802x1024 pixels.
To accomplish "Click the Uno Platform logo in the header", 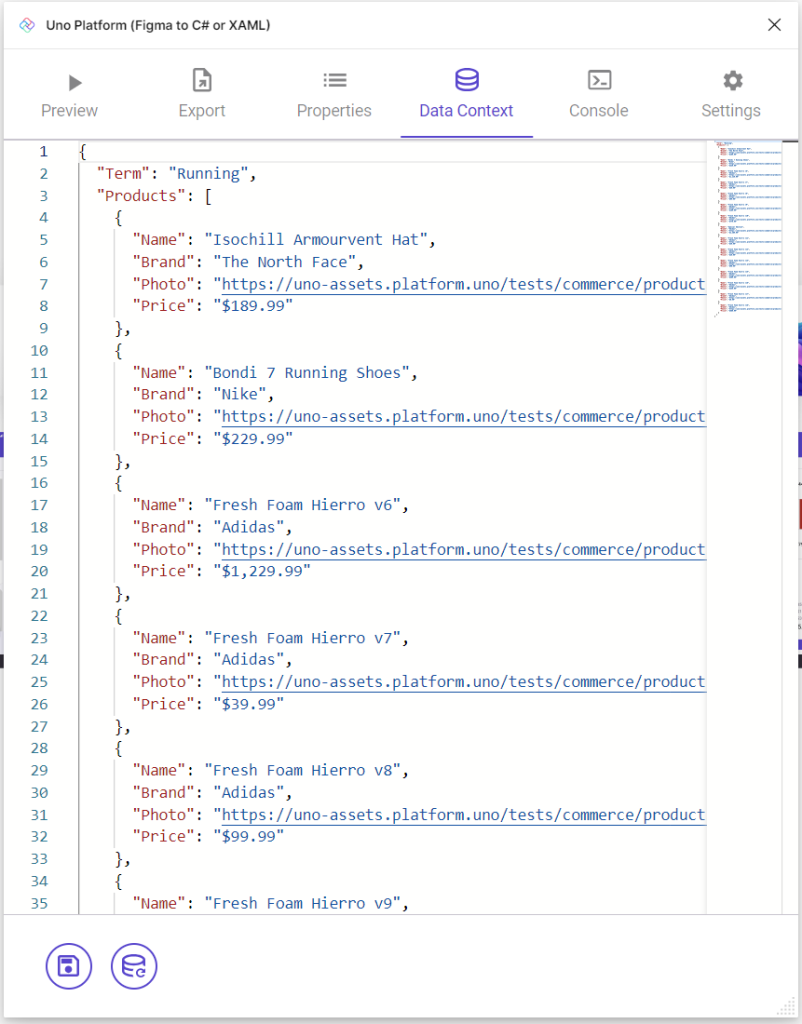I will coord(26,25).
